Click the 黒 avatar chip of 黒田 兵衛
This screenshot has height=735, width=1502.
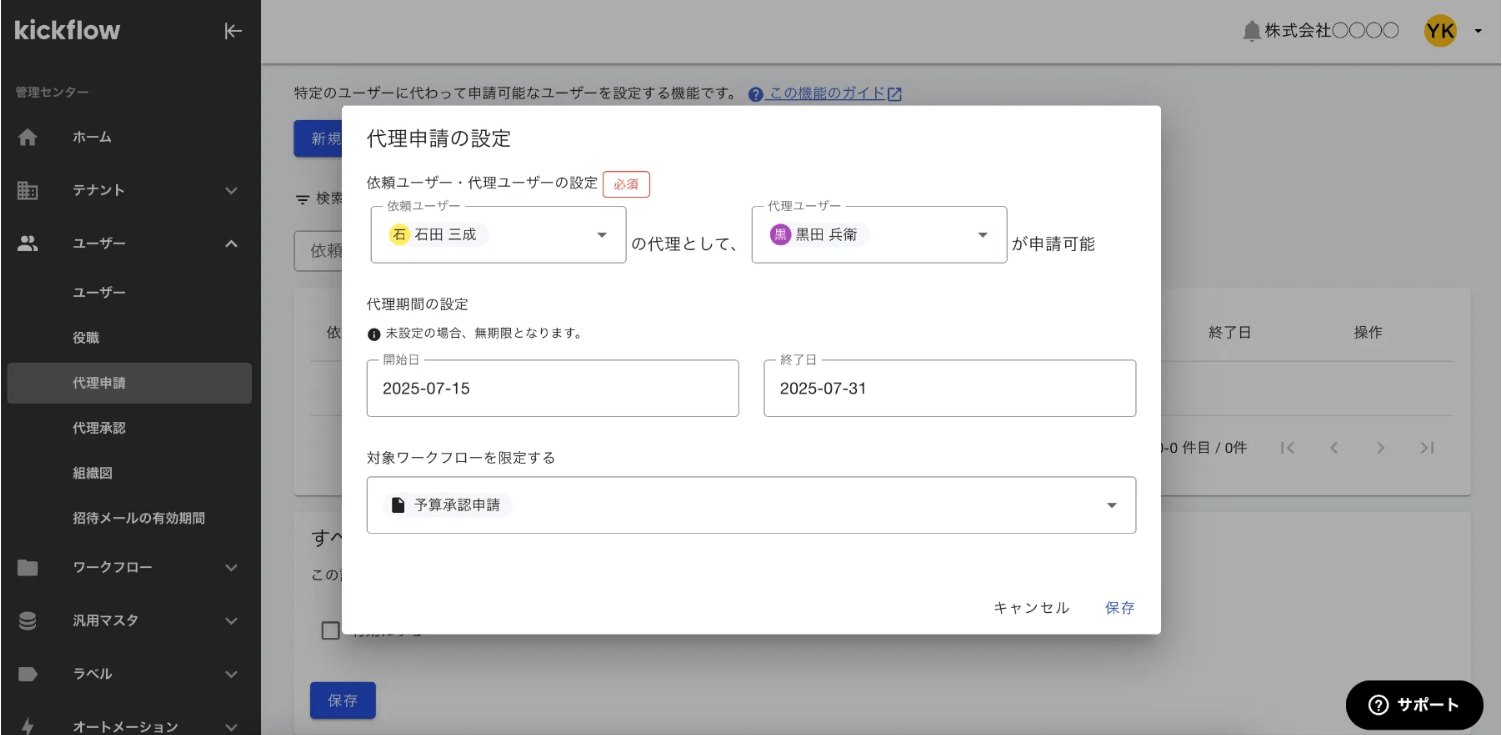[x=781, y=235]
